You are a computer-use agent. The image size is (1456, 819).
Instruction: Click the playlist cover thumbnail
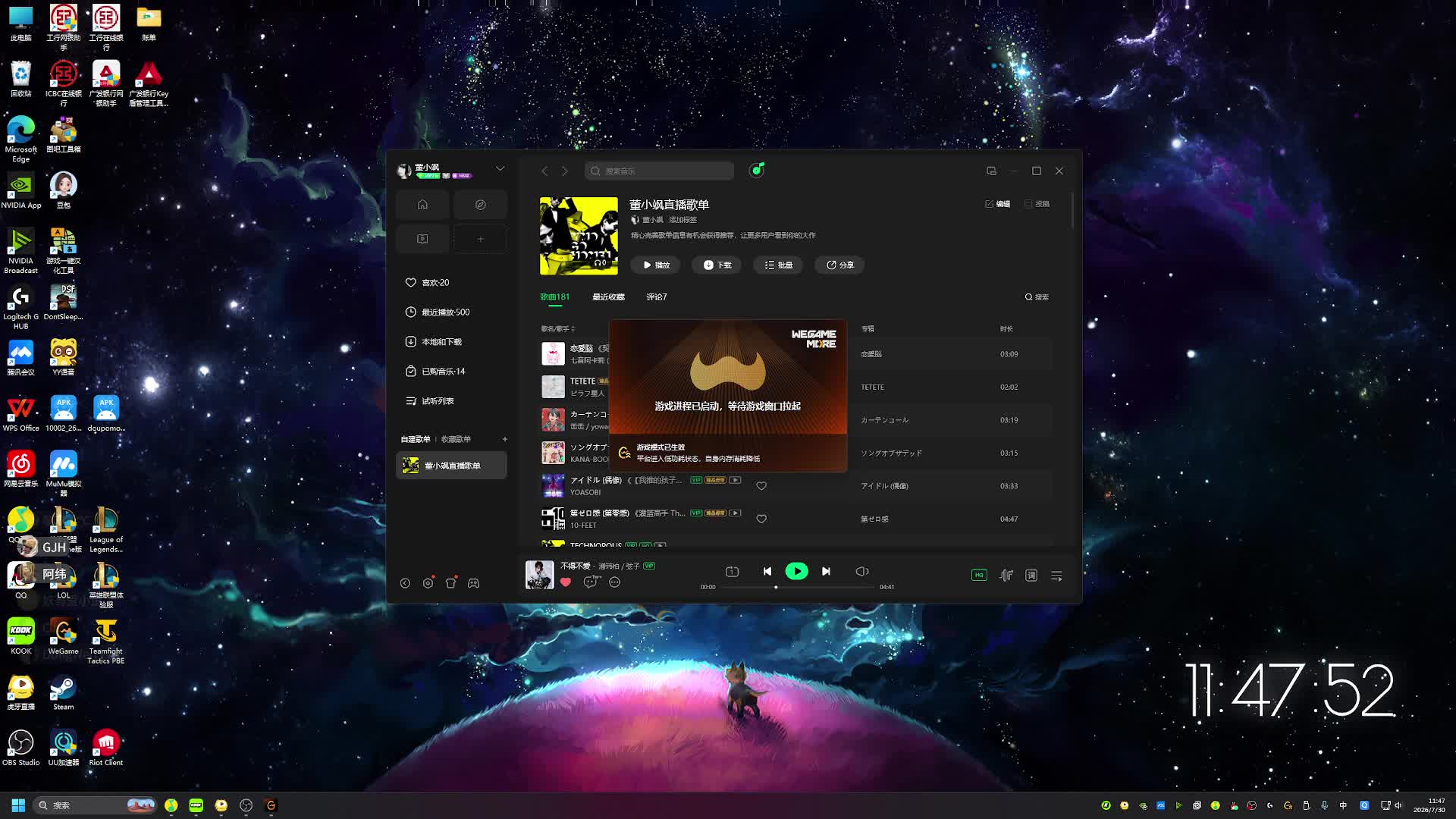coord(579,236)
